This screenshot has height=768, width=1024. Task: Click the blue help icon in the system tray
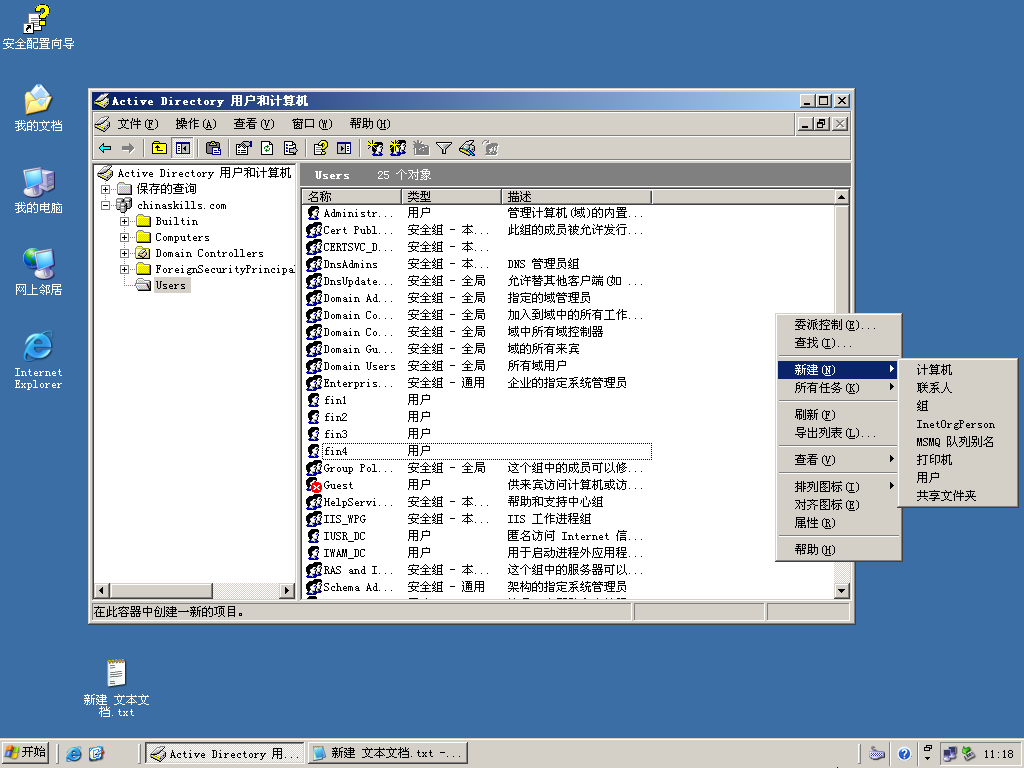[x=904, y=754]
